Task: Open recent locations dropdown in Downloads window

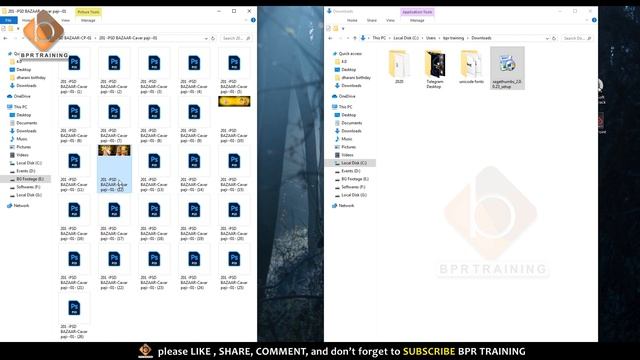Action: (348, 38)
